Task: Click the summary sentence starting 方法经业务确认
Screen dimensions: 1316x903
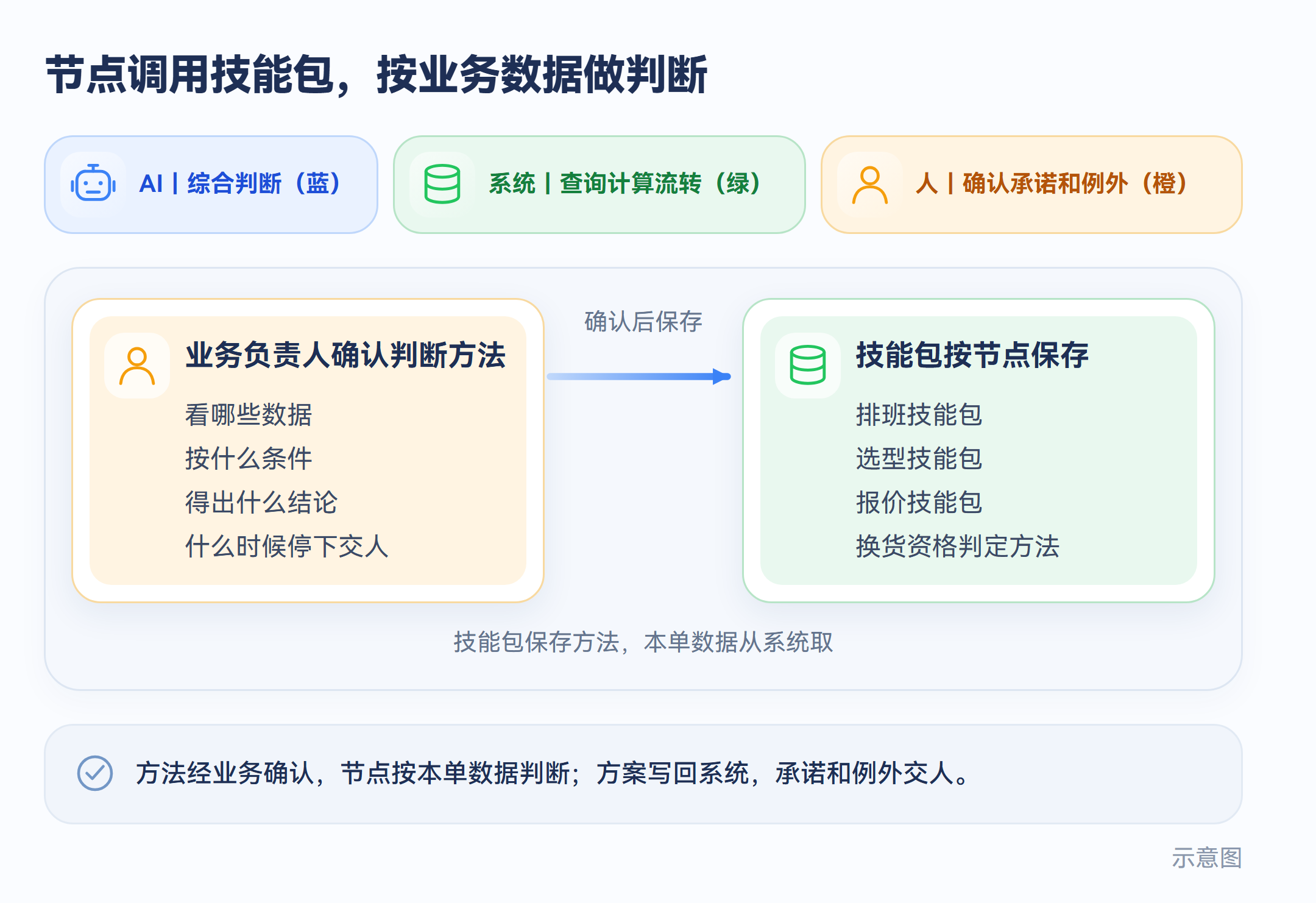Action: [x=552, y=773]
